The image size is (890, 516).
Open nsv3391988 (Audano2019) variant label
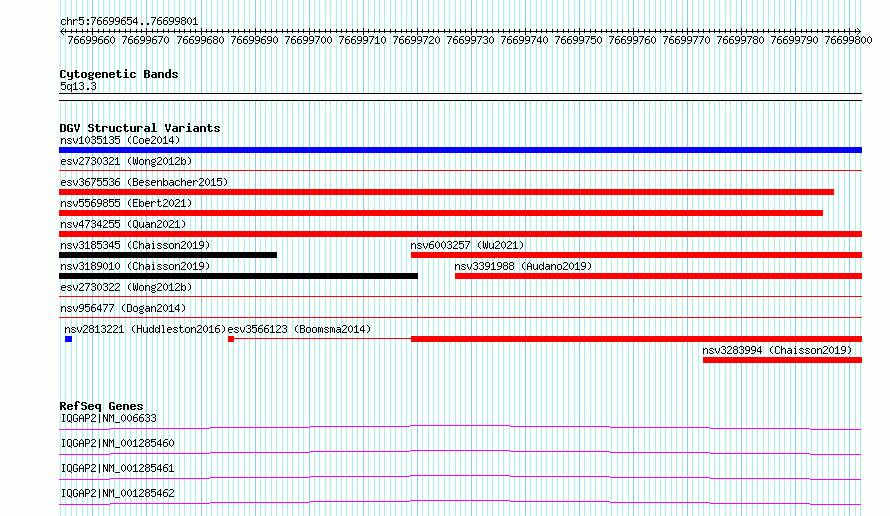[x=523, y=266]
